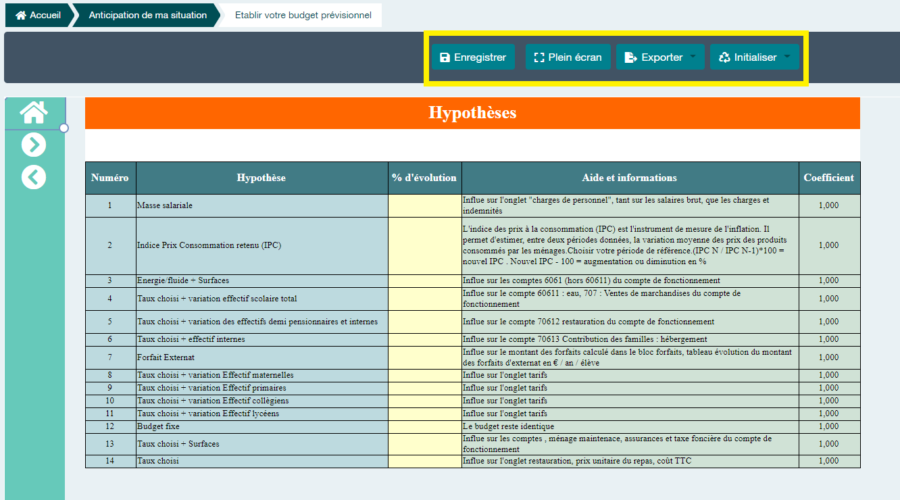Screen dimensions: 900x500
Task: Go to previous page with left-arrow circle icon
Action: pyautogui.click(x=34, y=177)
